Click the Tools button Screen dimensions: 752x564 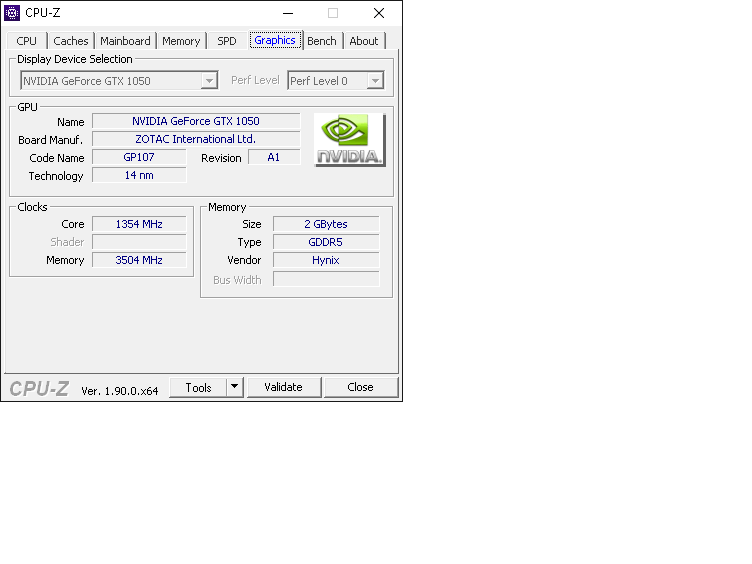coord(198,388)
